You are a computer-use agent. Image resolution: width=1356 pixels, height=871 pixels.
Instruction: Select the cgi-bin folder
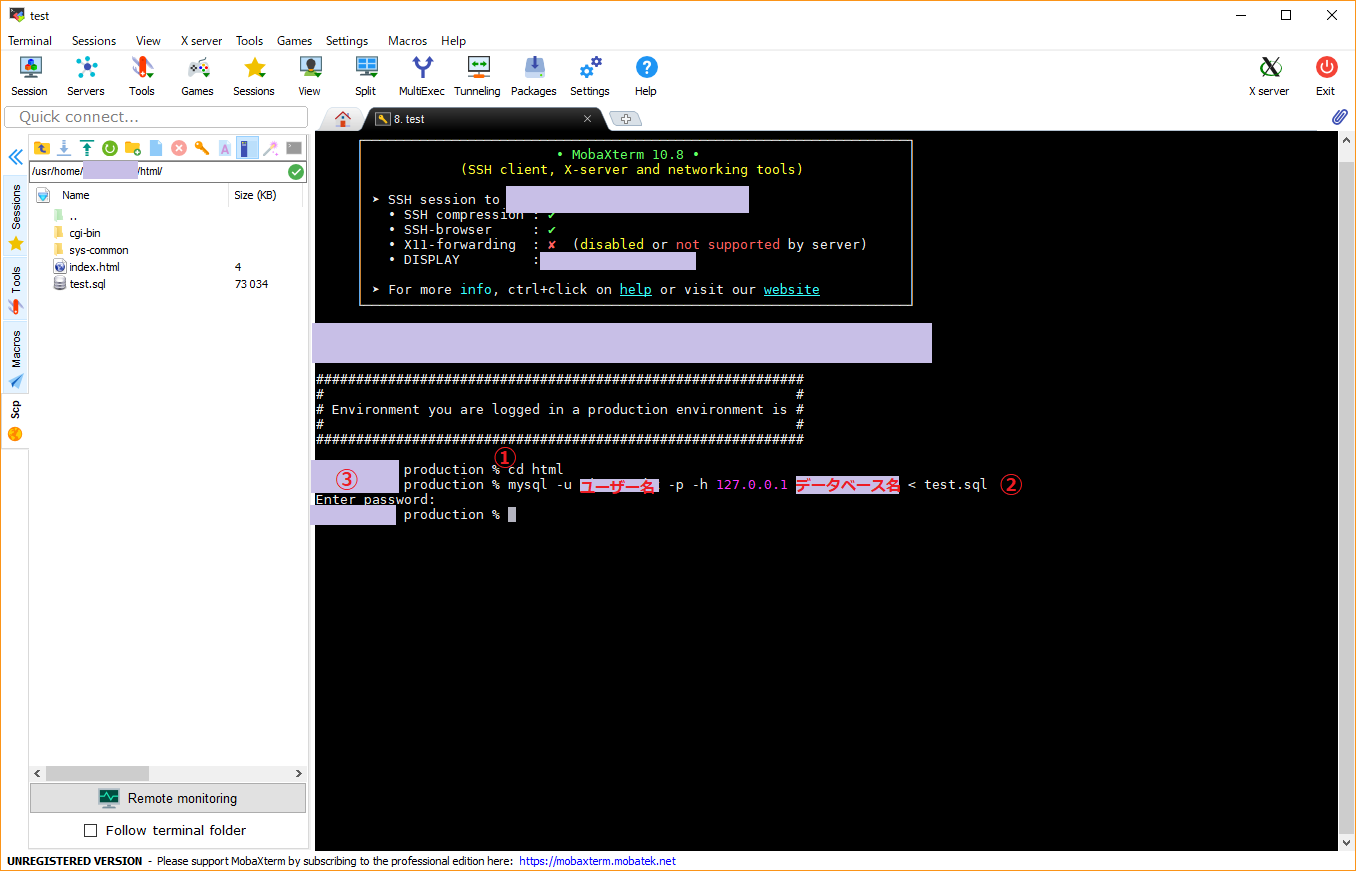point(85,233)
